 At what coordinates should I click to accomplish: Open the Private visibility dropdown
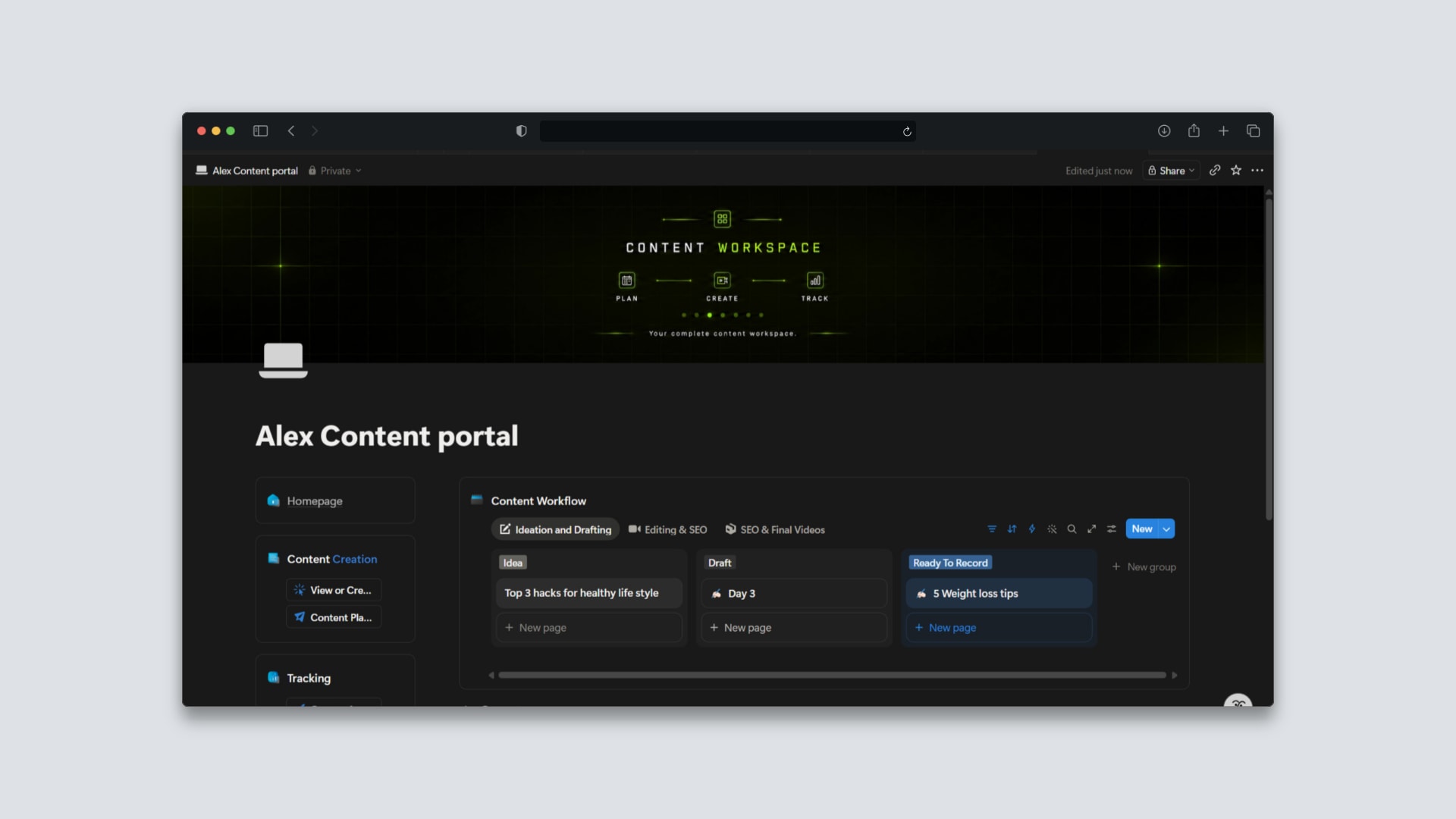334,171
